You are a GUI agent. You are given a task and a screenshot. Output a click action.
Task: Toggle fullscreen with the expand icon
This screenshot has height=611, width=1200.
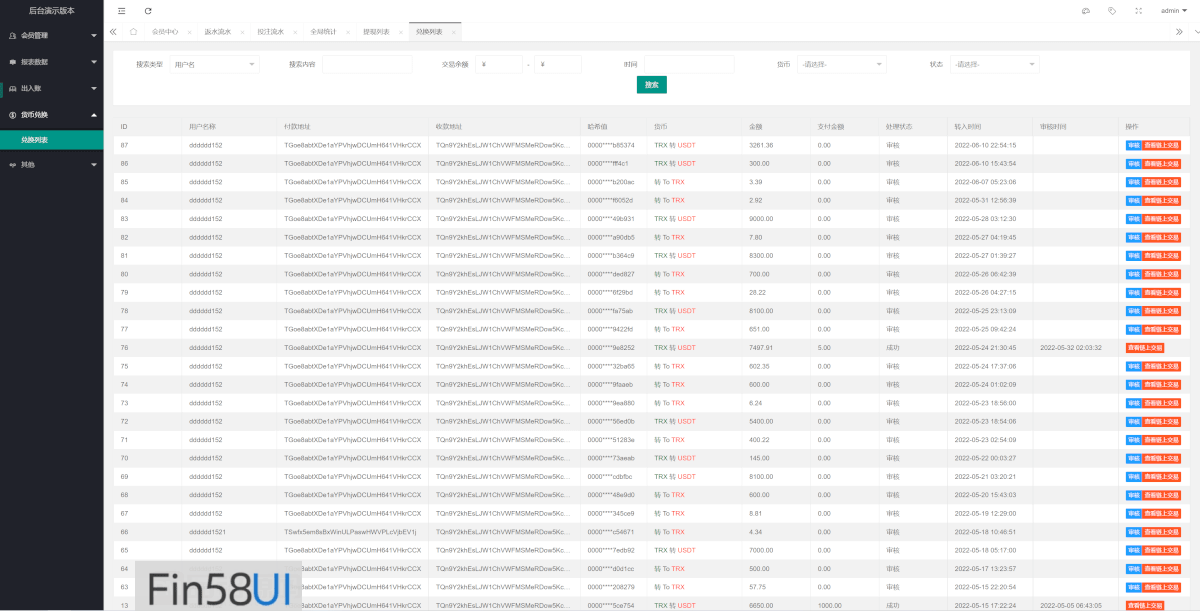pyautogui.click(x=1138, y=11)
